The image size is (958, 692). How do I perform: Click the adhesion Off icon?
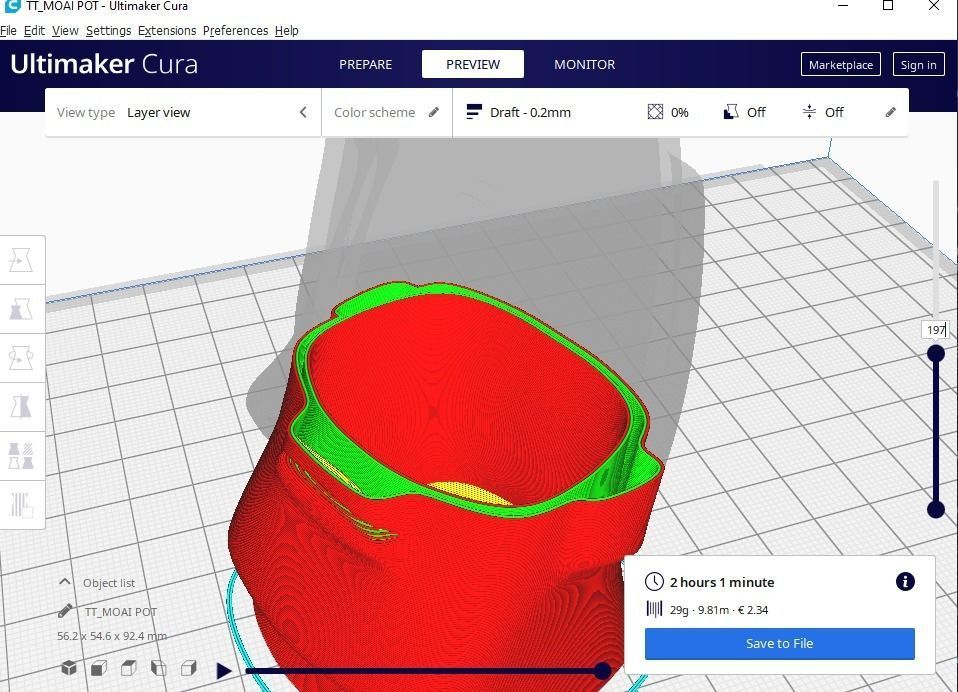click(809, 112)
